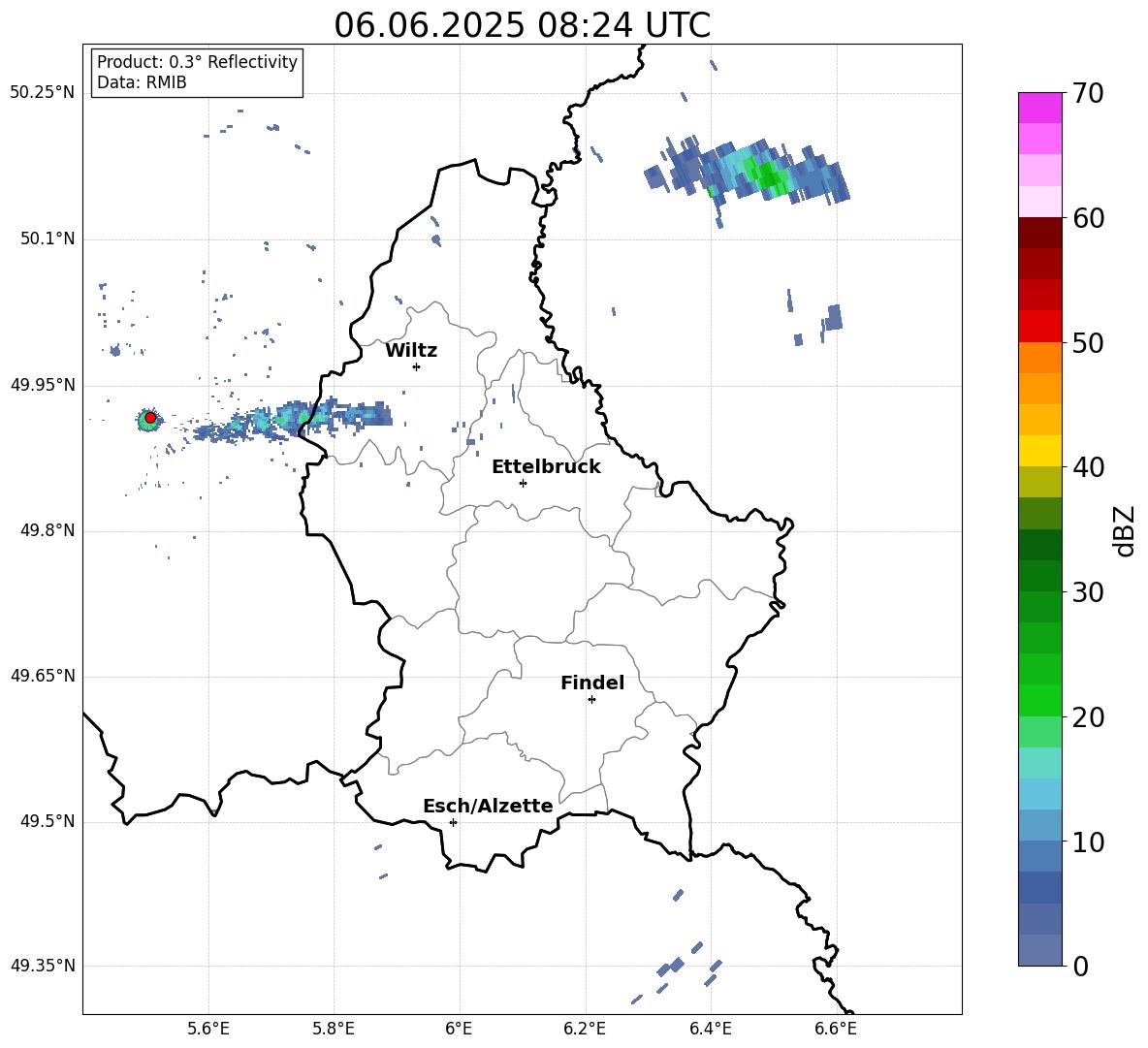The height and width of the screenshot is (1048, 1148).
Task: Click the 5.6°E longitude label
Action: click(207, 1029)
